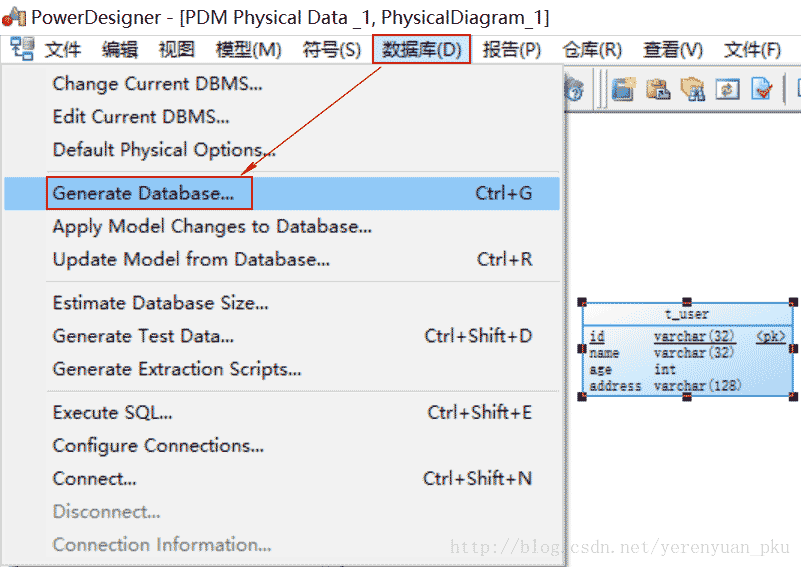Click the age column in t_user table
Viewport: 801px width, 567px height.
pos(600,369)
